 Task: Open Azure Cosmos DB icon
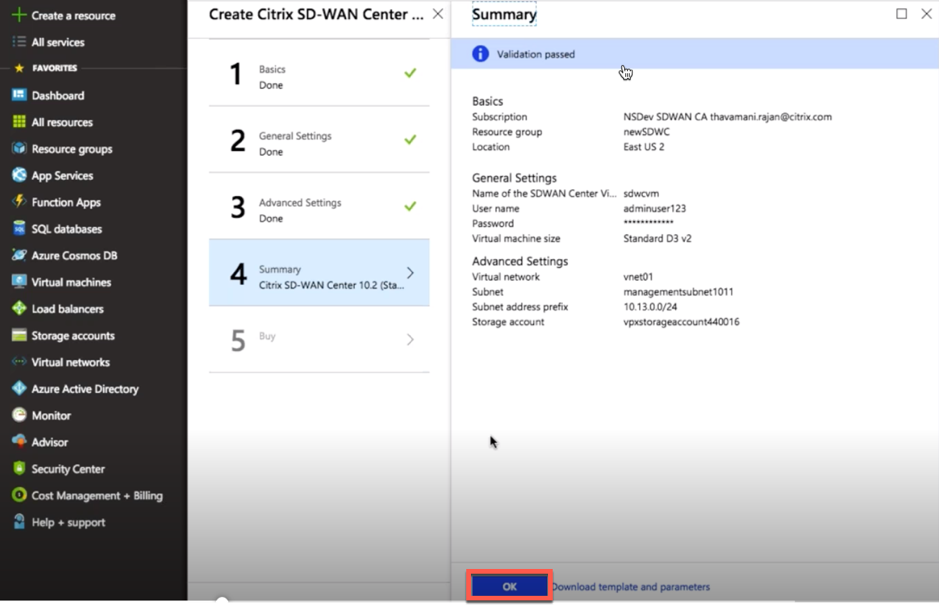(19, 255)
